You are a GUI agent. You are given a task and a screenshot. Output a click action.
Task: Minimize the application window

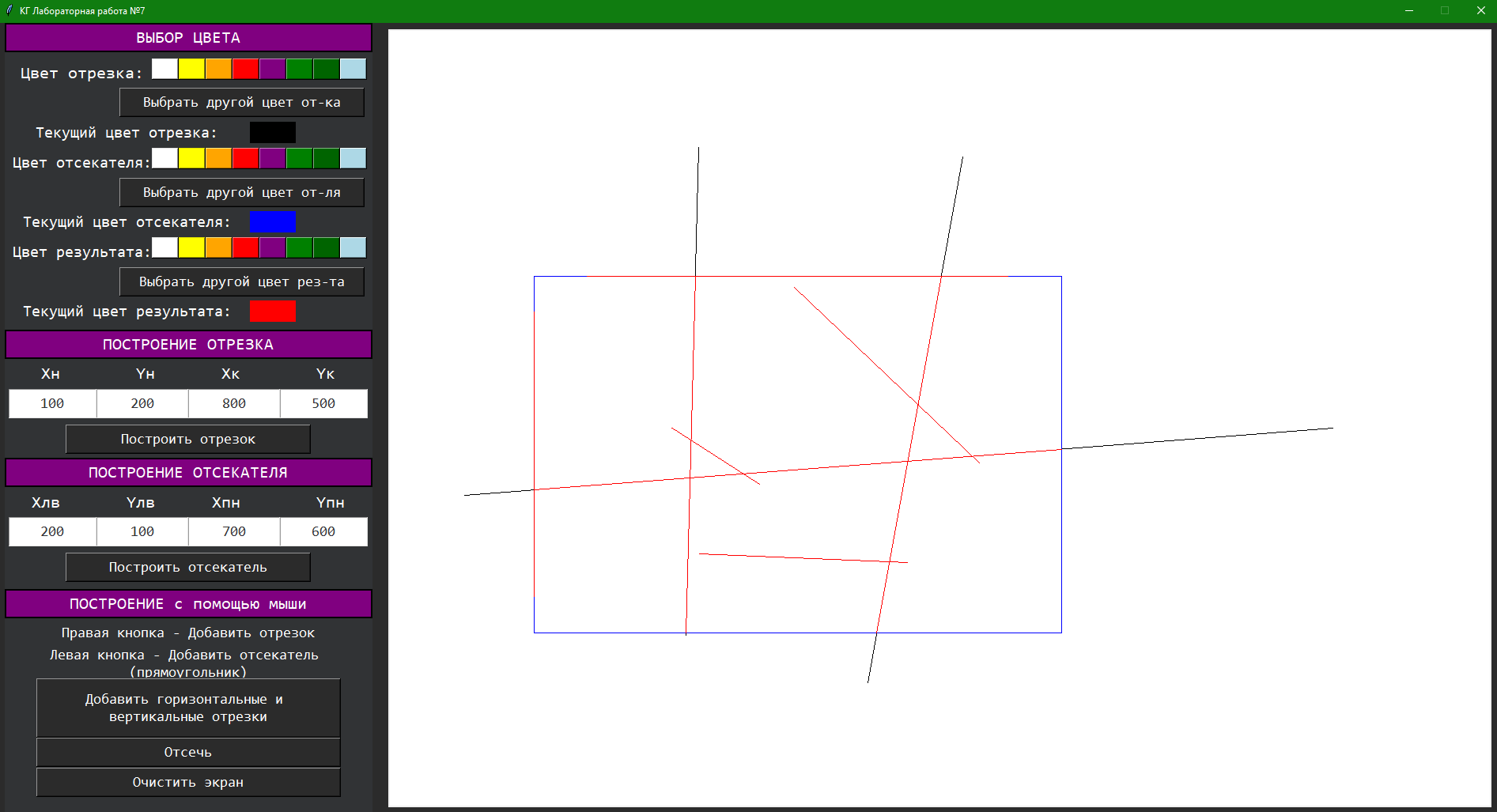[1409, 10]
